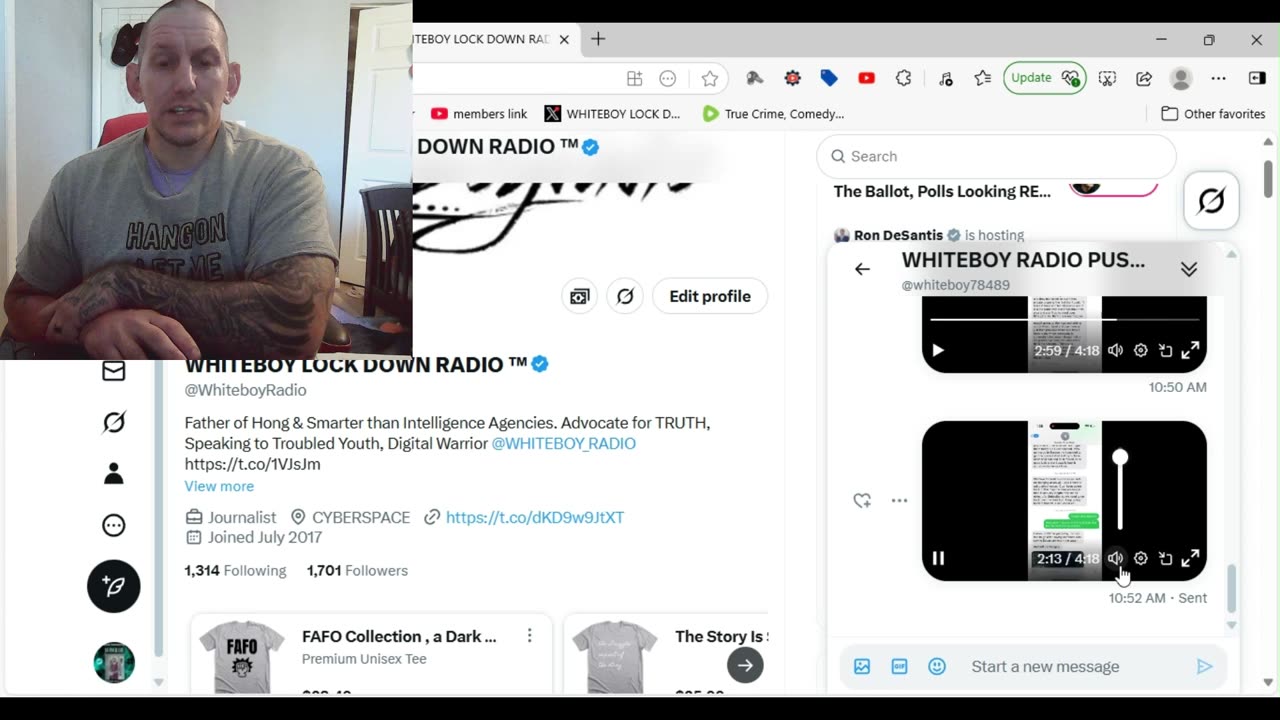Open settings on the 2:59 video

point(1140,350)
